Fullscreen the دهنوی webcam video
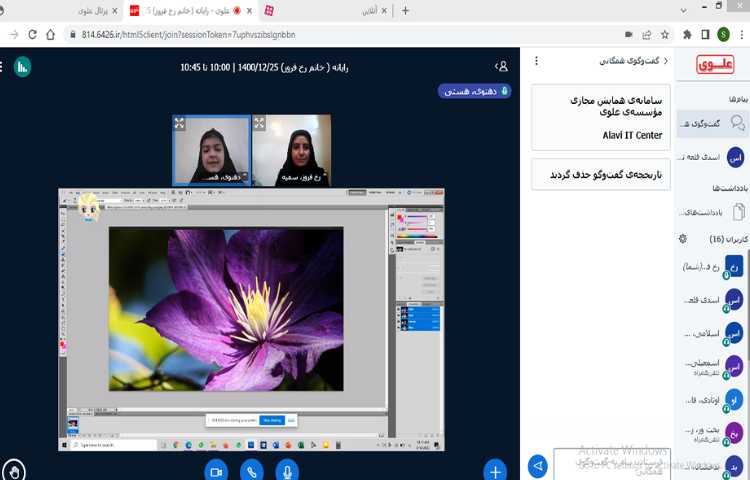This screenshot has width=750, height=480. pyautogui.click(x=179, y=123)
